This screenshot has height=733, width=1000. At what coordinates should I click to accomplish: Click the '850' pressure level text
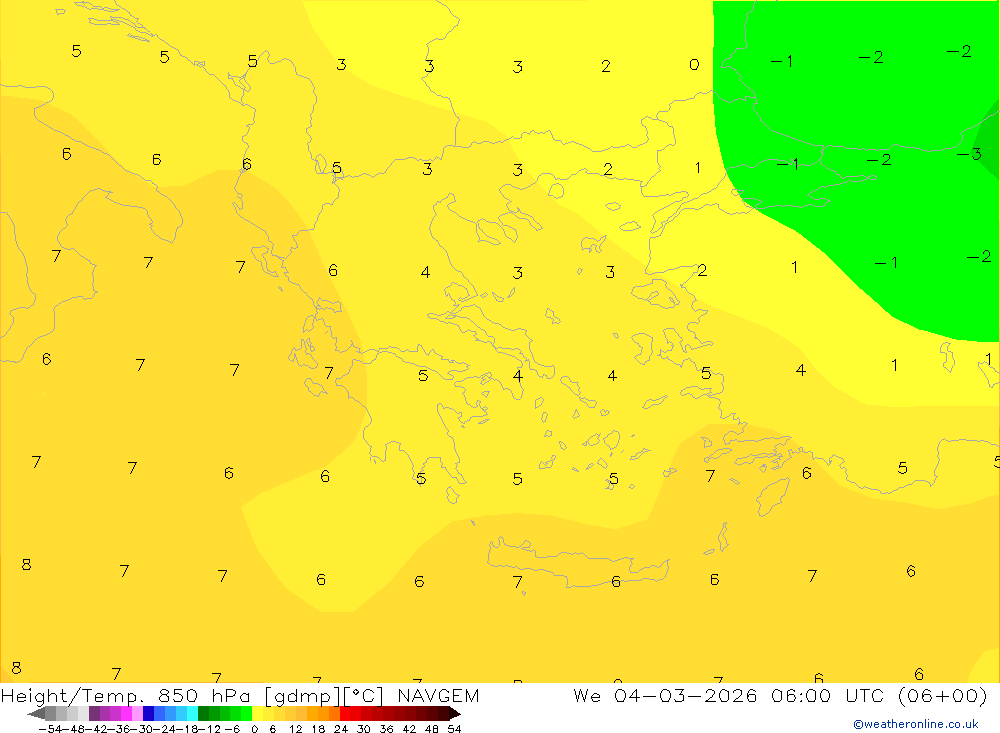tap(179, 695)
